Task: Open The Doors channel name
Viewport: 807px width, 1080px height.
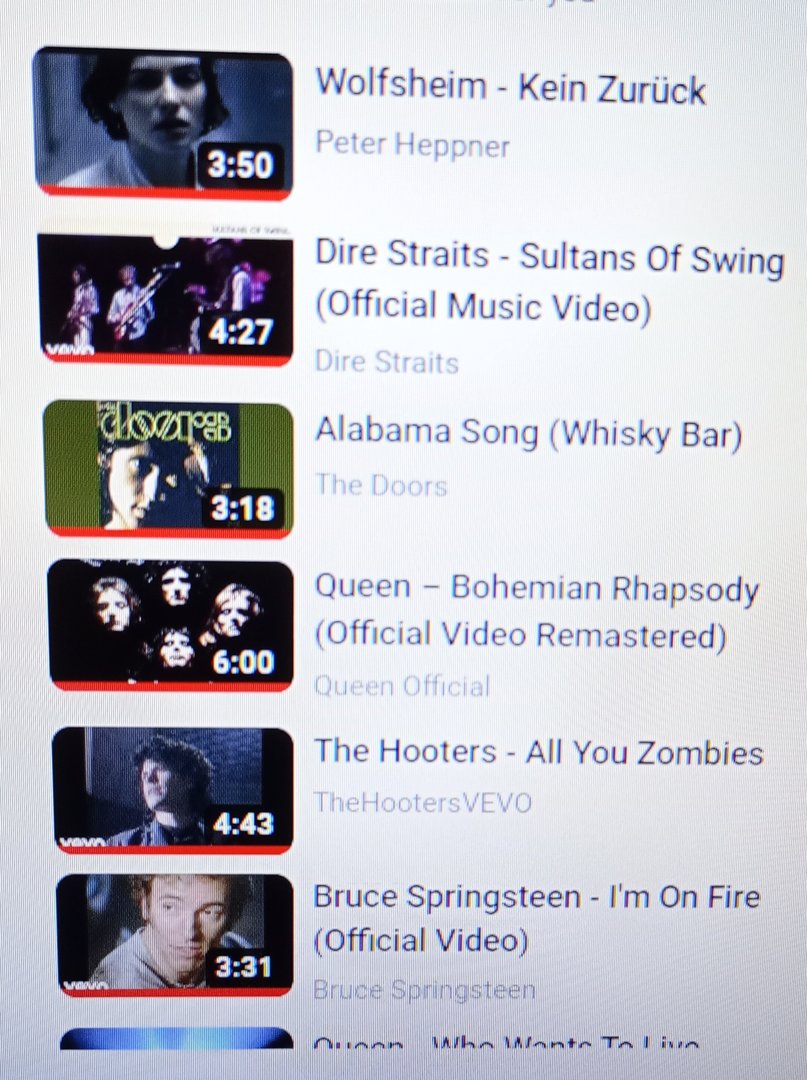Action: tap(381, 486)
